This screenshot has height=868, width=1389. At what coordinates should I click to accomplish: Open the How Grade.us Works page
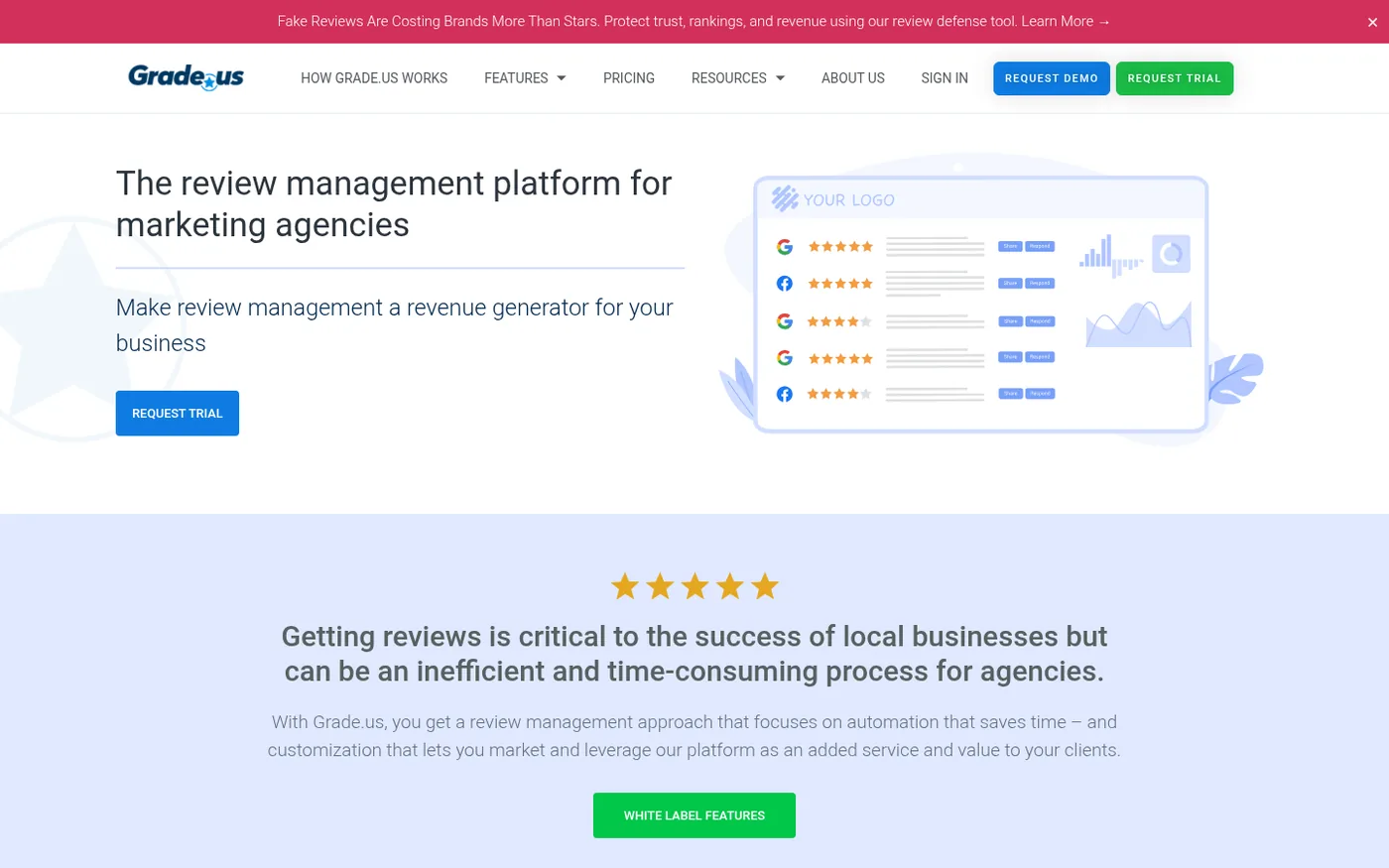[374, 78]
